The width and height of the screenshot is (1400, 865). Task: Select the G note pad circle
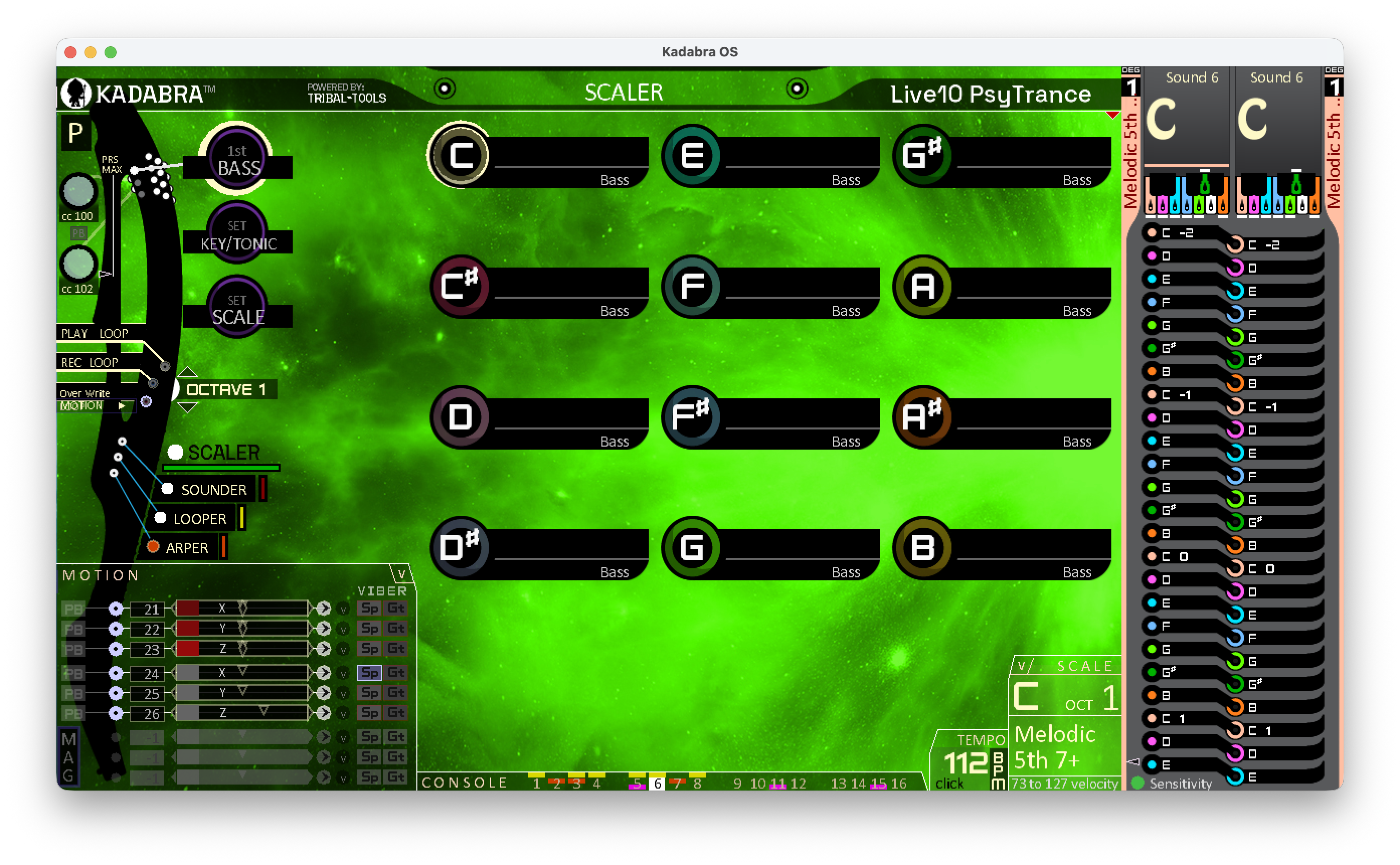(691, 548)
